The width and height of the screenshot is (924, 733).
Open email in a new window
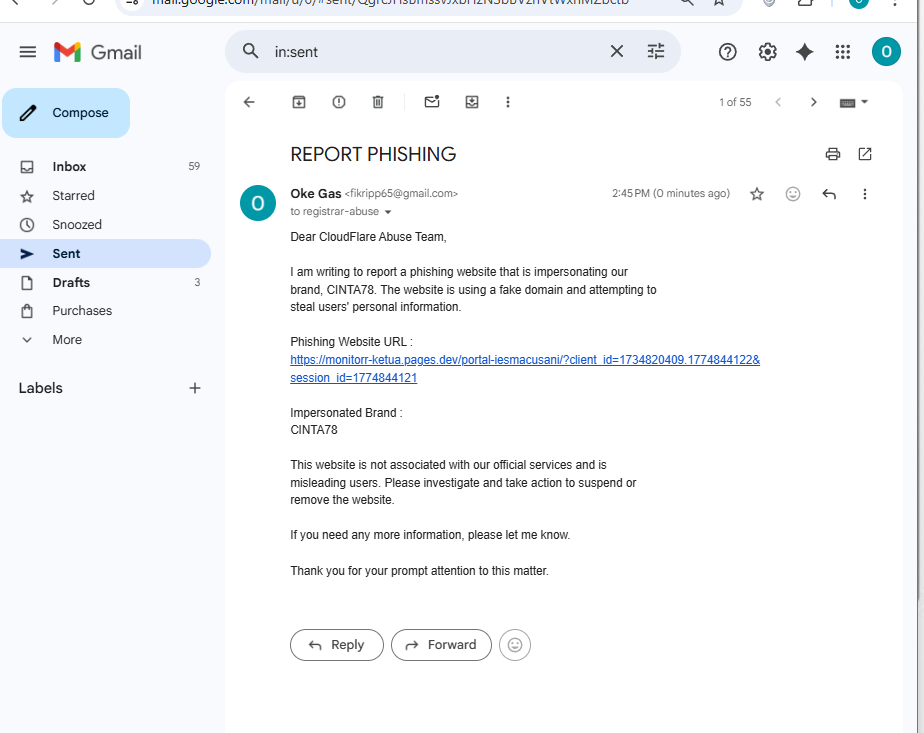point(864,154)
